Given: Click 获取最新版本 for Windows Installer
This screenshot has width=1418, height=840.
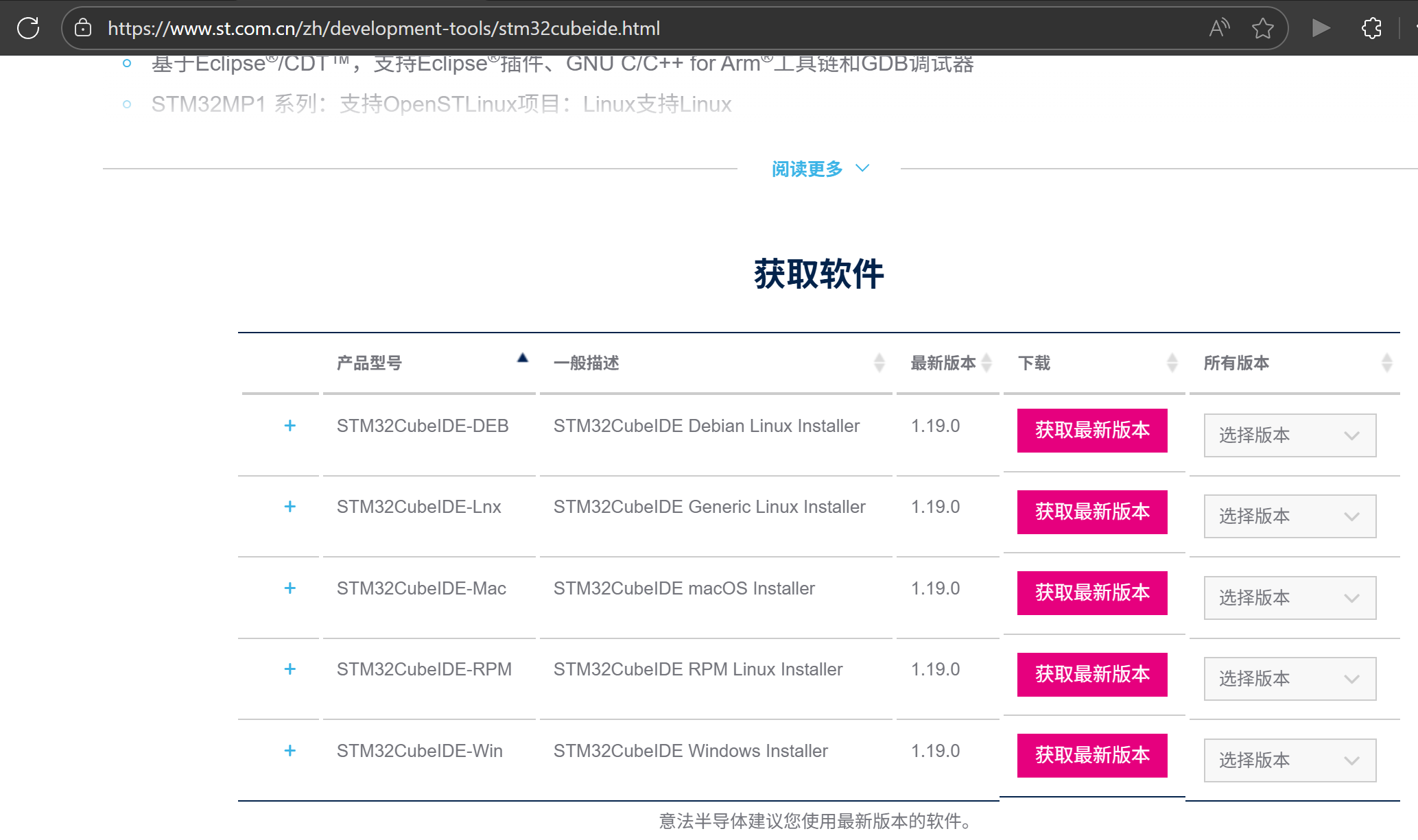Looking at the screenshot, I should [x=1092, y=756].
